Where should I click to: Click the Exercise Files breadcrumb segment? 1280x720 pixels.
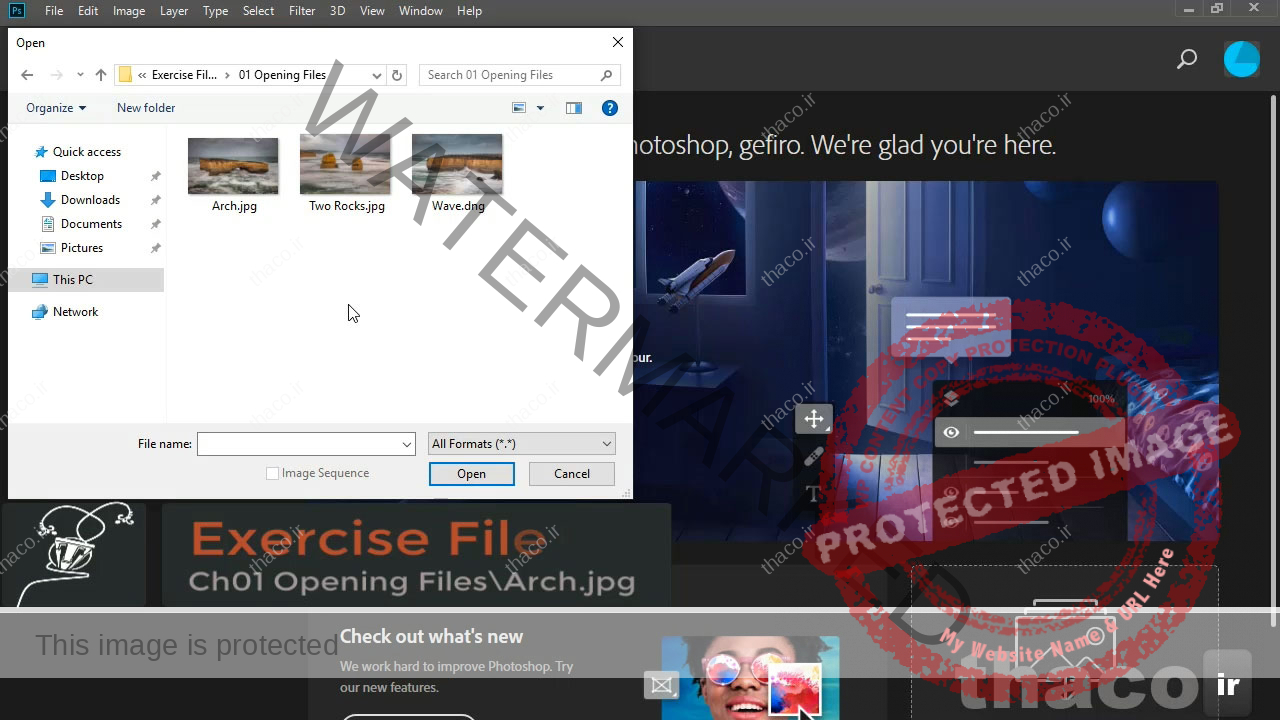[x=184, y=75]
